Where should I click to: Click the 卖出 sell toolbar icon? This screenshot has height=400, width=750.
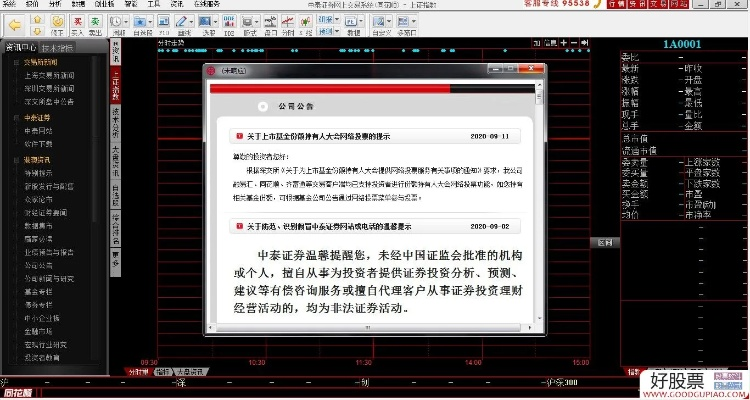pos(95,22)
